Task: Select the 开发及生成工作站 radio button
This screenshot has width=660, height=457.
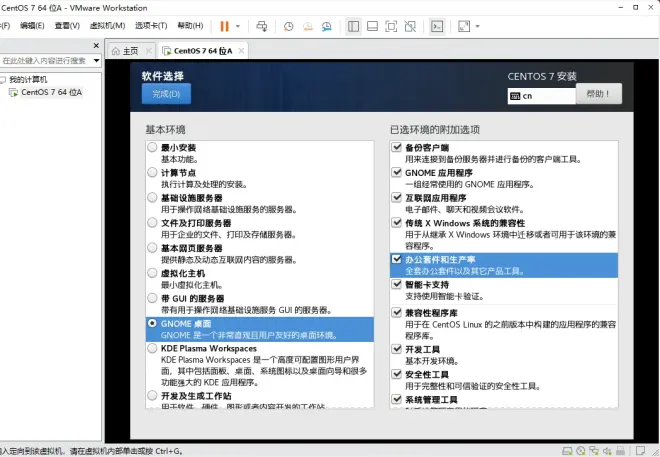Action: pos(152,396)
